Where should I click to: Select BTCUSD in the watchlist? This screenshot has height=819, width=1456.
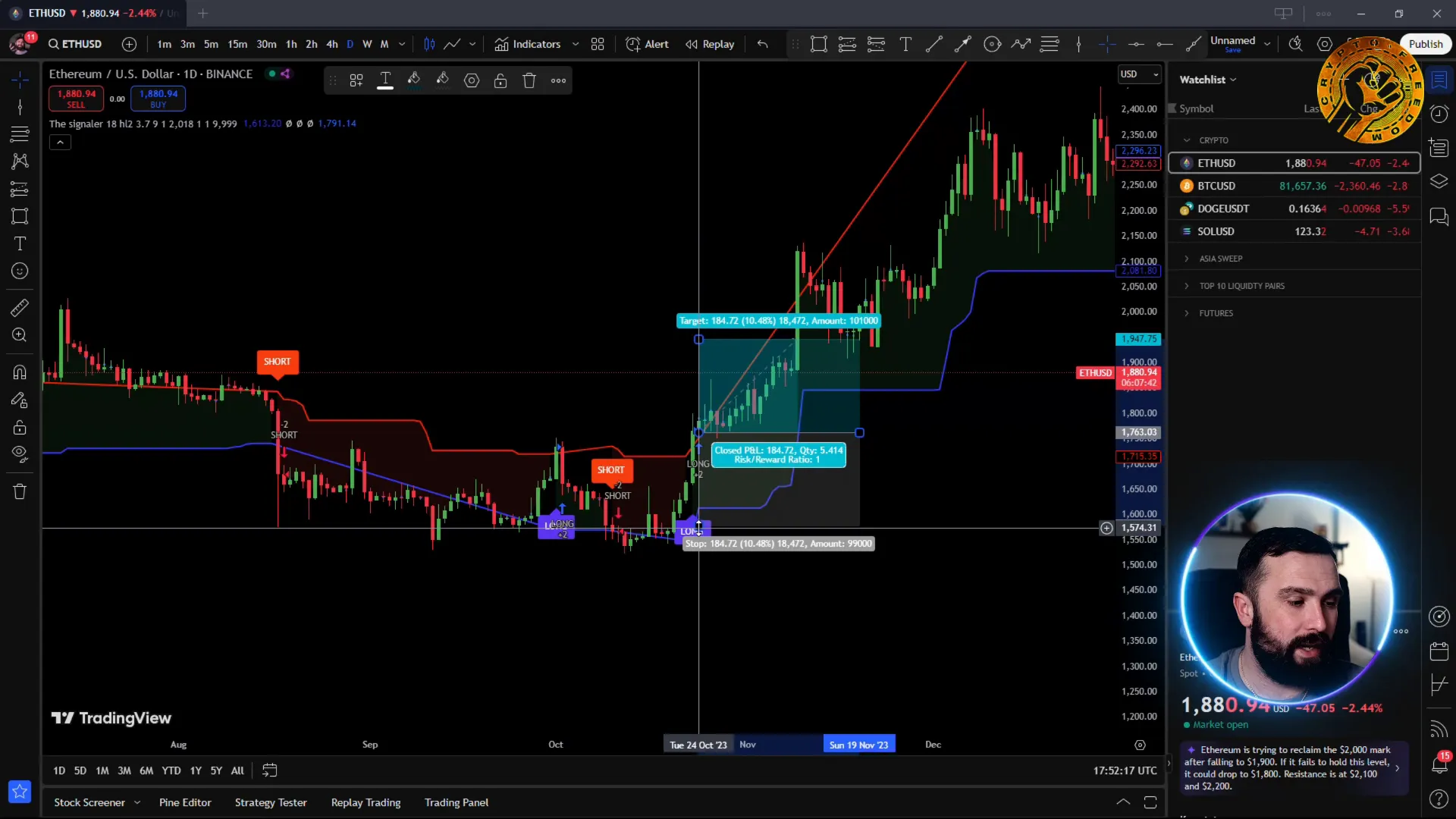click(x=1294, y=186)
